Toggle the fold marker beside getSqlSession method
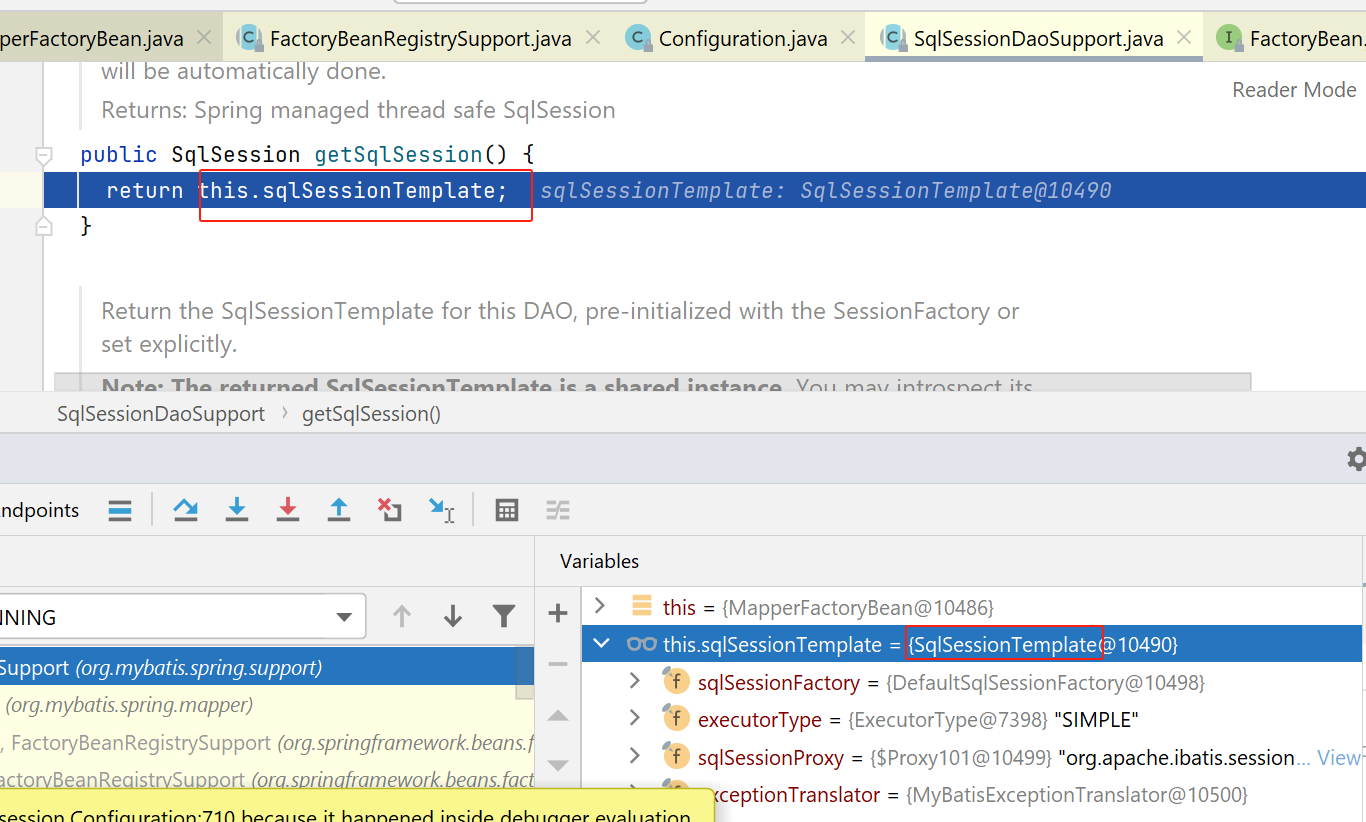 coord(43,155)
